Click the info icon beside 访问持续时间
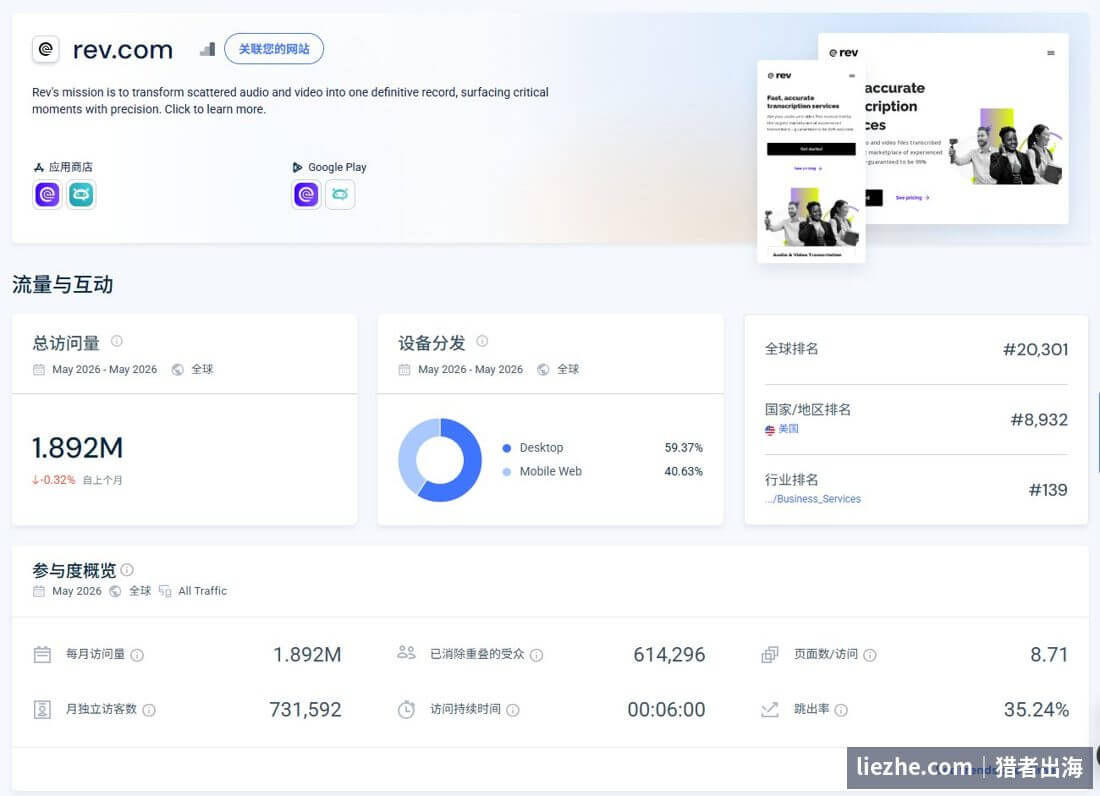 coord(513,710)
